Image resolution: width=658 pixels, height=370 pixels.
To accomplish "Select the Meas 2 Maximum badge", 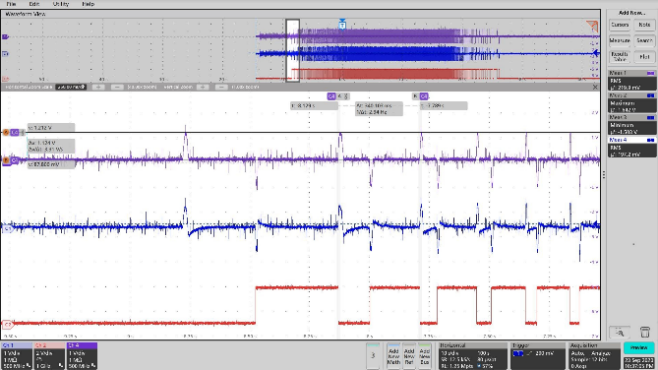I will (632, 103).
